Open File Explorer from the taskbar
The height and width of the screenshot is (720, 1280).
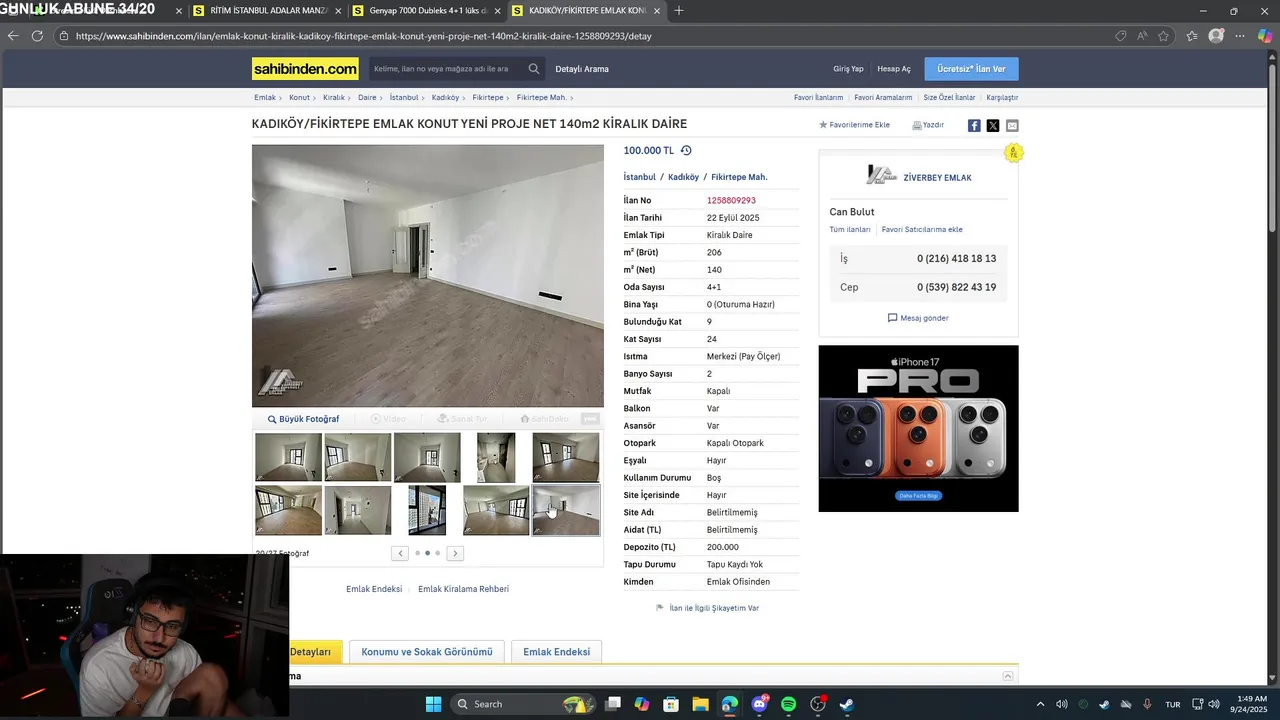click(x=700, y=704)
